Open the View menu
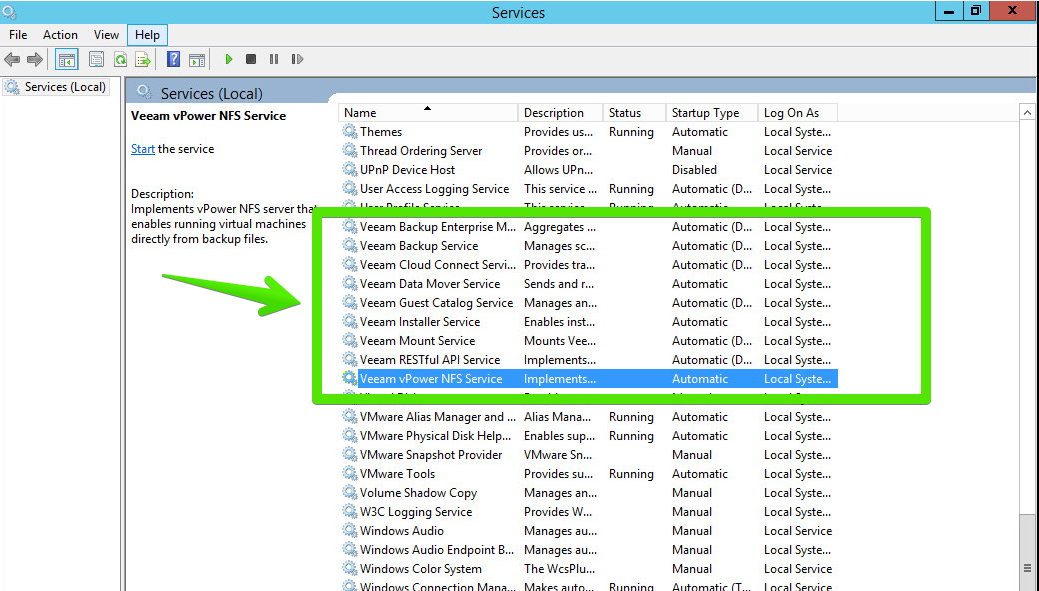This screenshot has height=591, width=1039. (106, 35)
